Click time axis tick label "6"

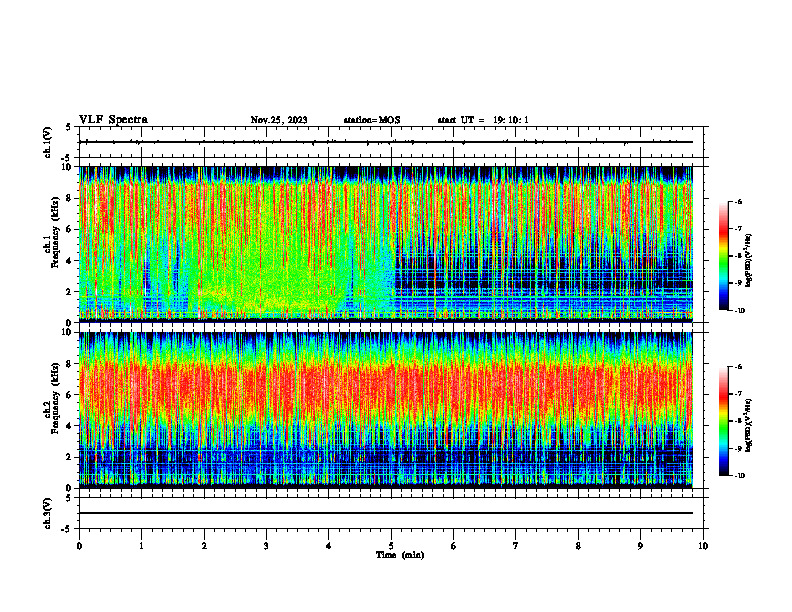[x=454, y=546]
